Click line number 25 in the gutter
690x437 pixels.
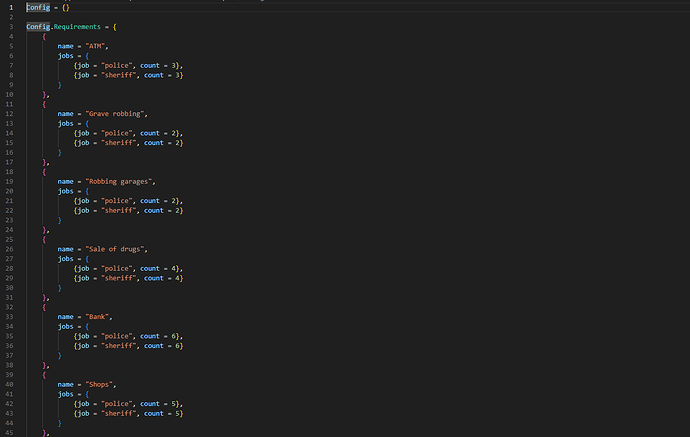(x=9, y=239)
